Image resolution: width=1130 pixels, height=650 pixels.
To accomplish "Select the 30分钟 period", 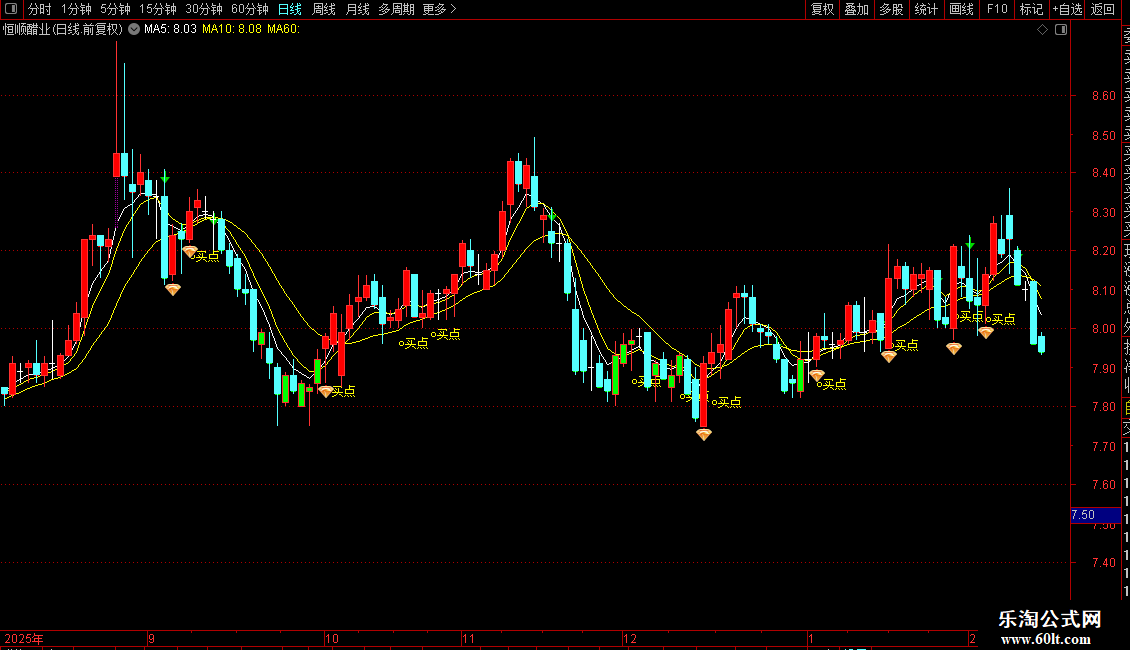I will pos(204,9).
